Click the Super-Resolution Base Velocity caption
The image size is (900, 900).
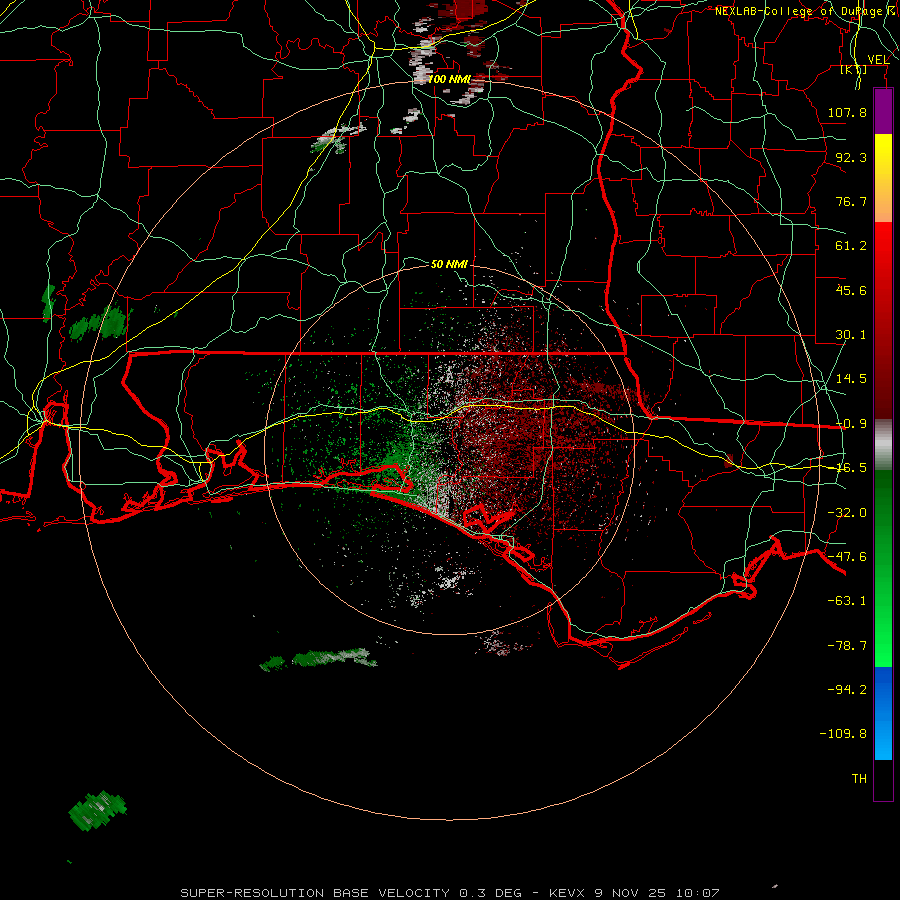tap(449, 893)
